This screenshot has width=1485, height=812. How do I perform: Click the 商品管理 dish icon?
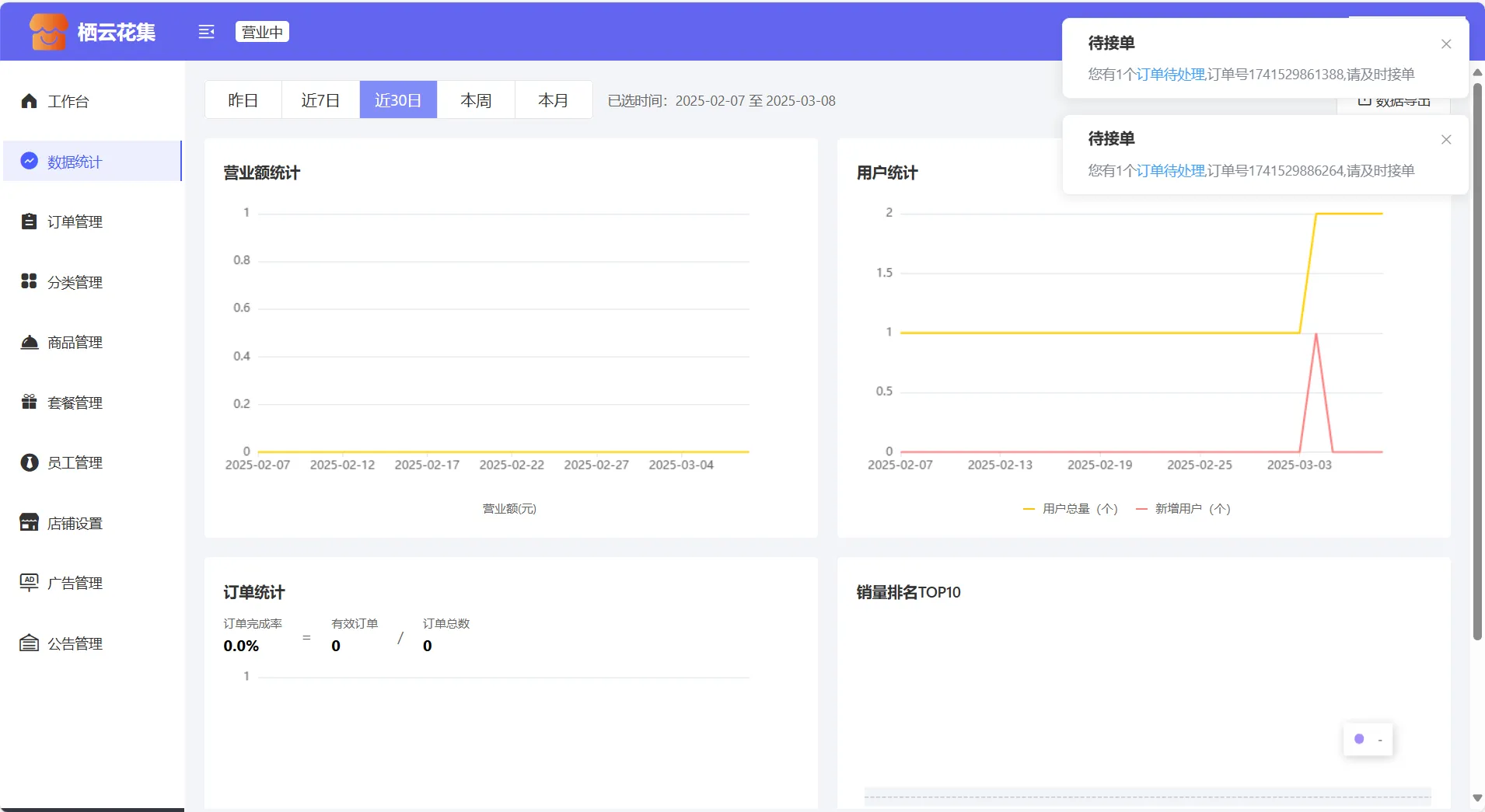(29, 342)
